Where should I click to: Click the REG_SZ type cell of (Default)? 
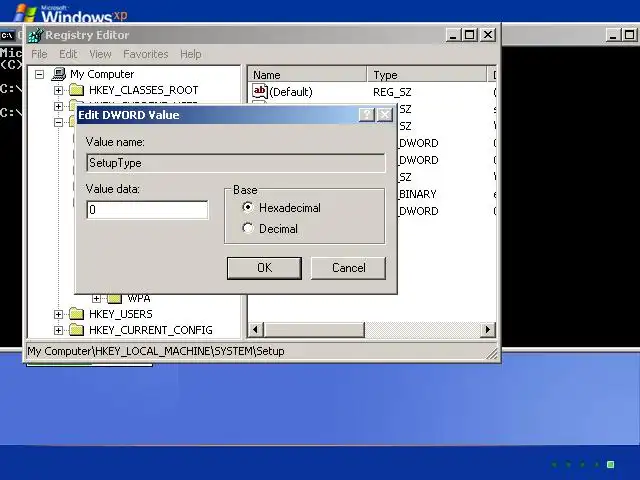[x=392, y=92]
